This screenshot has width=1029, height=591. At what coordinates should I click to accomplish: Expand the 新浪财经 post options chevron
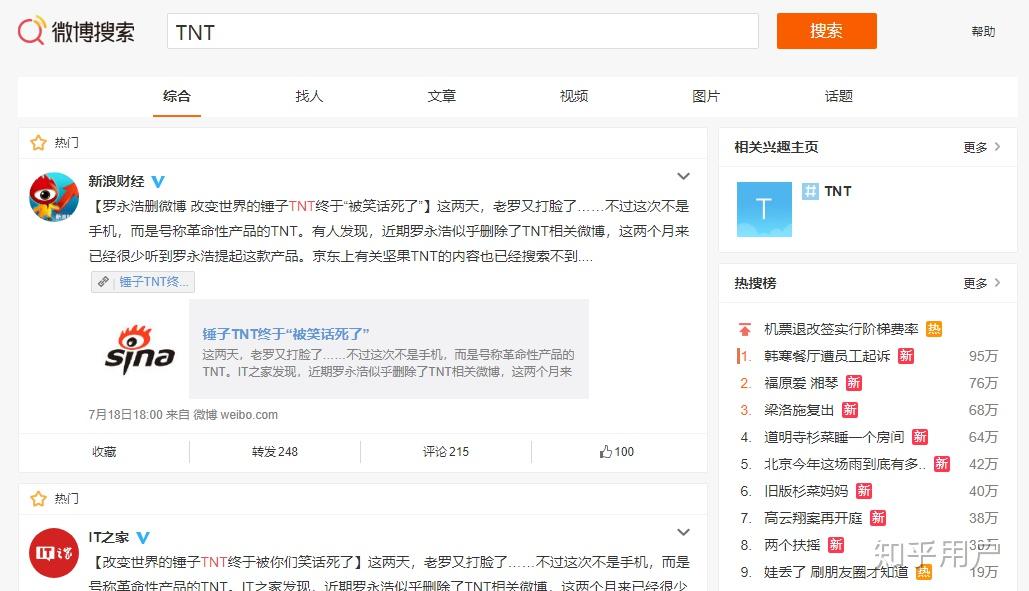(x=683, y=175)
